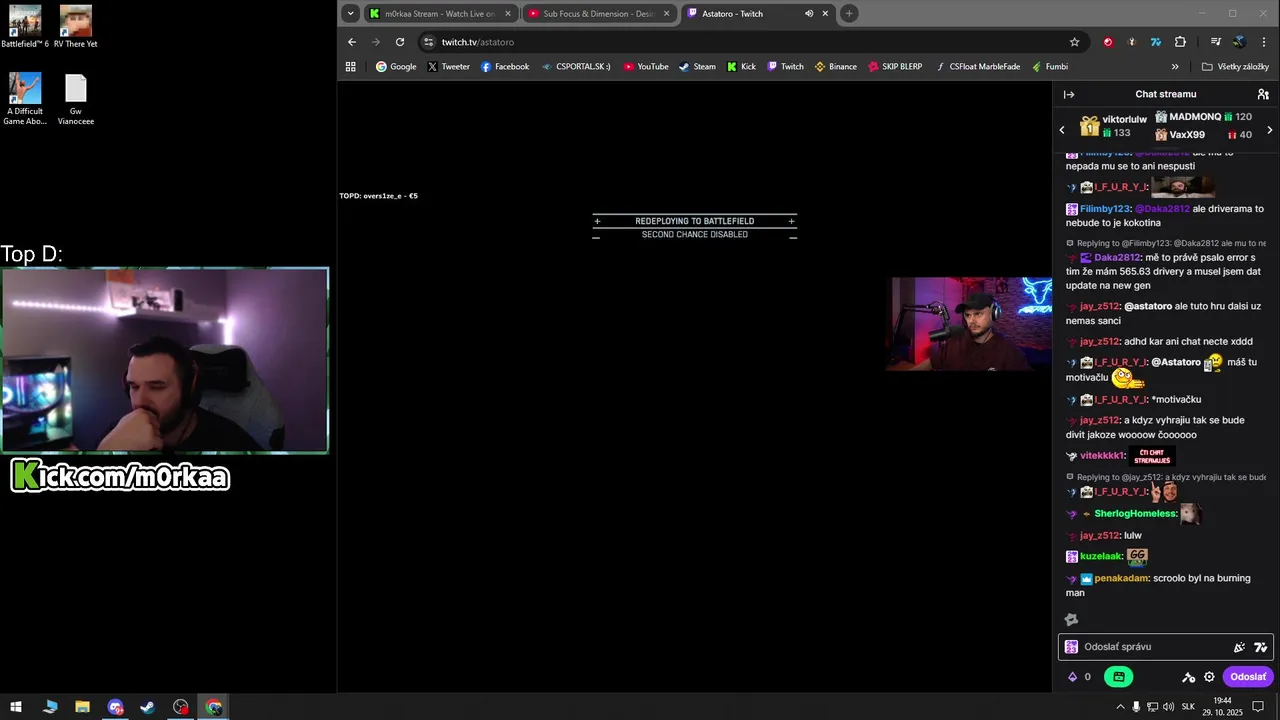Click the Hype star icon above chat input
Viewport: 1280px width, 720px height.
click(x=1071, y=620)
